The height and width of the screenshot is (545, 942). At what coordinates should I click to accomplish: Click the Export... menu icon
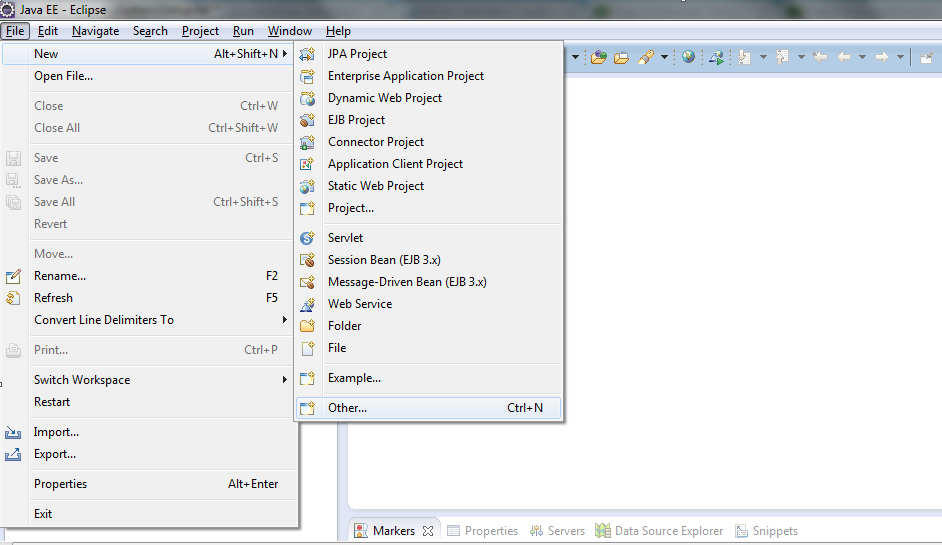(x=13, y=454)
